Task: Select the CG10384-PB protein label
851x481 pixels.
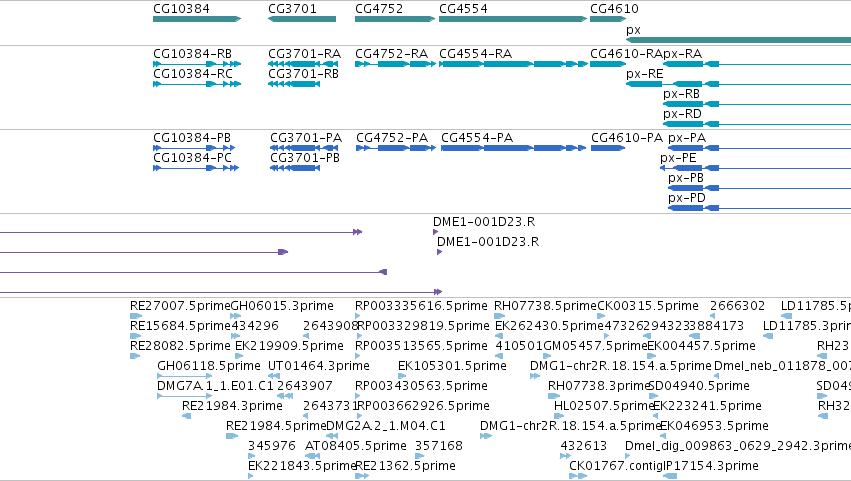Action: (192, 138)
